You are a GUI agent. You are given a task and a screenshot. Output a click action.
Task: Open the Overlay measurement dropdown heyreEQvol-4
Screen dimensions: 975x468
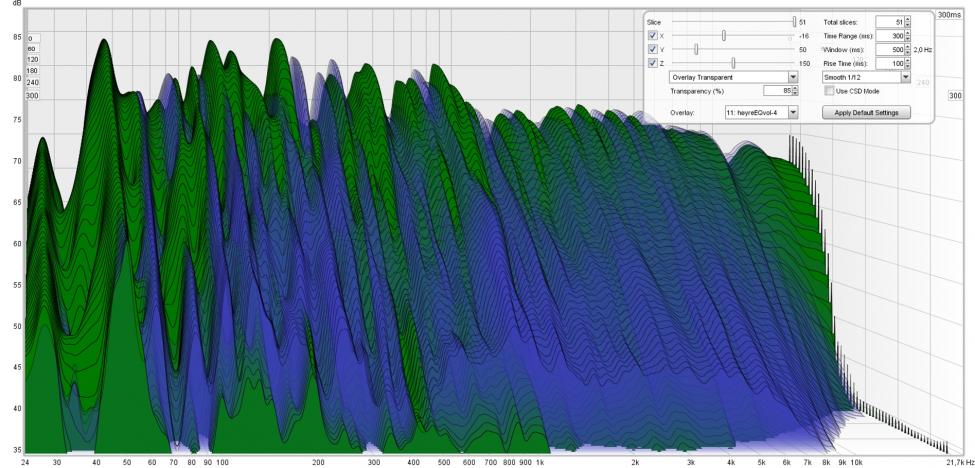pyautogui.click(x=761, y=112)
